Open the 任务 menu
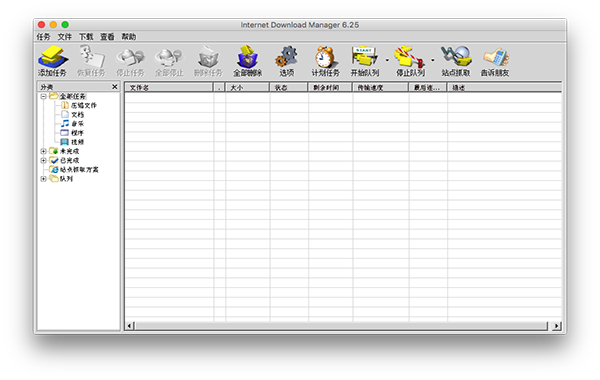This screenshot has width=600, height=380. [43, 37]
